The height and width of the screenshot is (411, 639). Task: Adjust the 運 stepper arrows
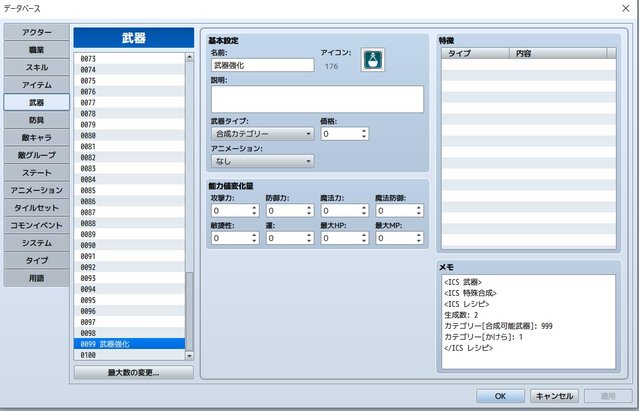pyautogui.click(x=309, y=238)
